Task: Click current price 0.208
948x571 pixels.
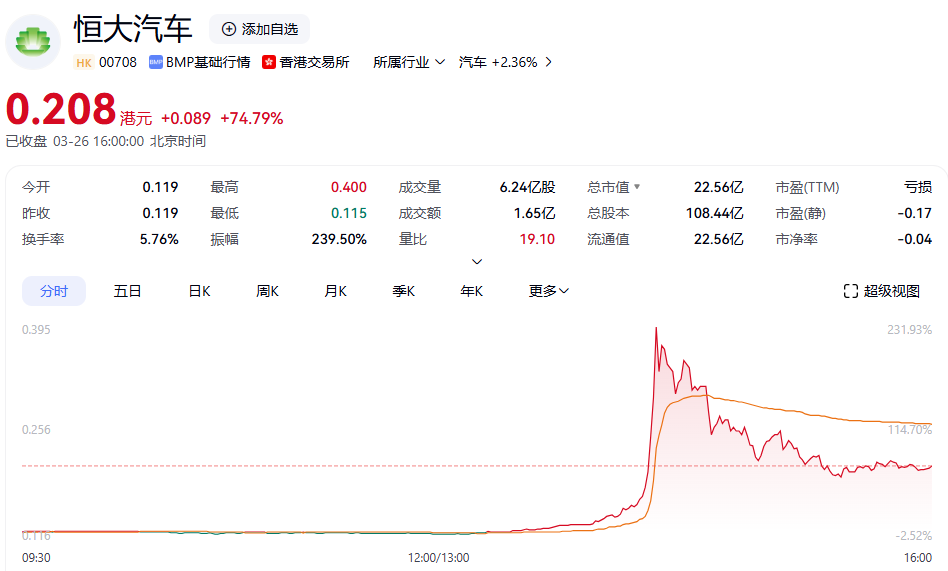Action: tap(60, 109)
